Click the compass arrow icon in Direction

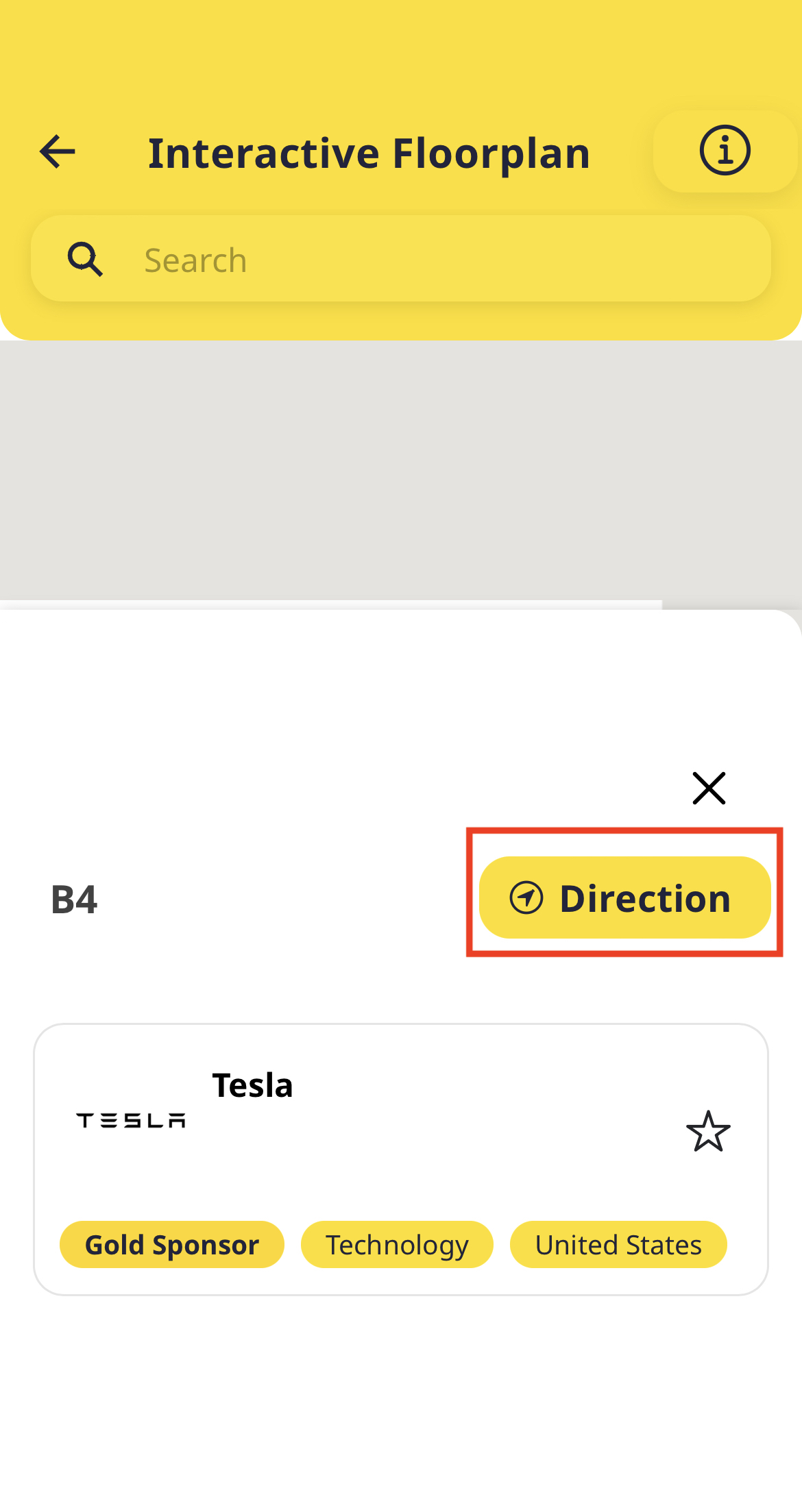(526, 897)
